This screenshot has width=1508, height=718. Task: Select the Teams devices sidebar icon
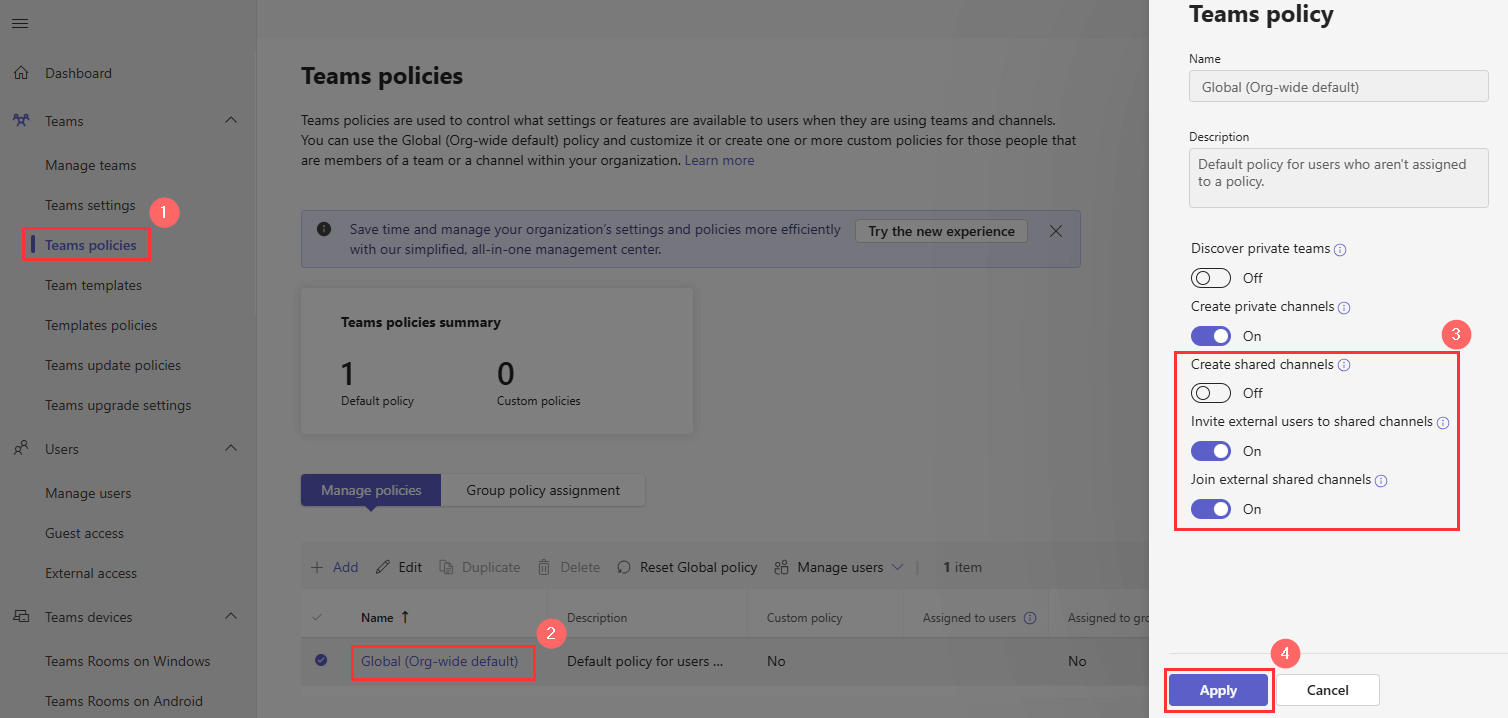(x=19, y=616)
